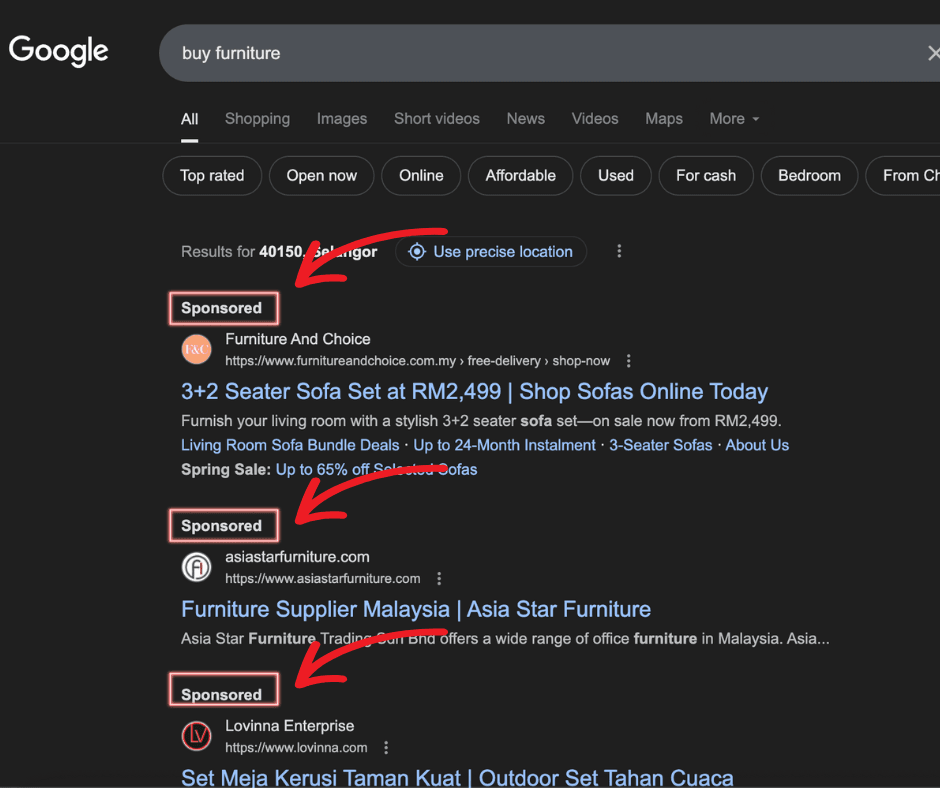The image size is (940, 788).
Task: Click the asiastarfurniture.com site icon
Action: click(197, 567)
